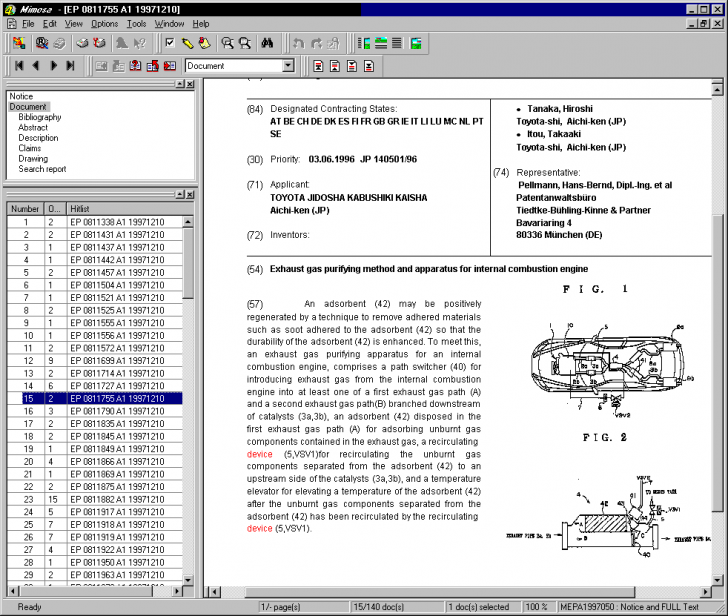728x616 pixels.
Task: Click the greyed-out printer icon in the toolbar
Action: [x=59, y=43]
